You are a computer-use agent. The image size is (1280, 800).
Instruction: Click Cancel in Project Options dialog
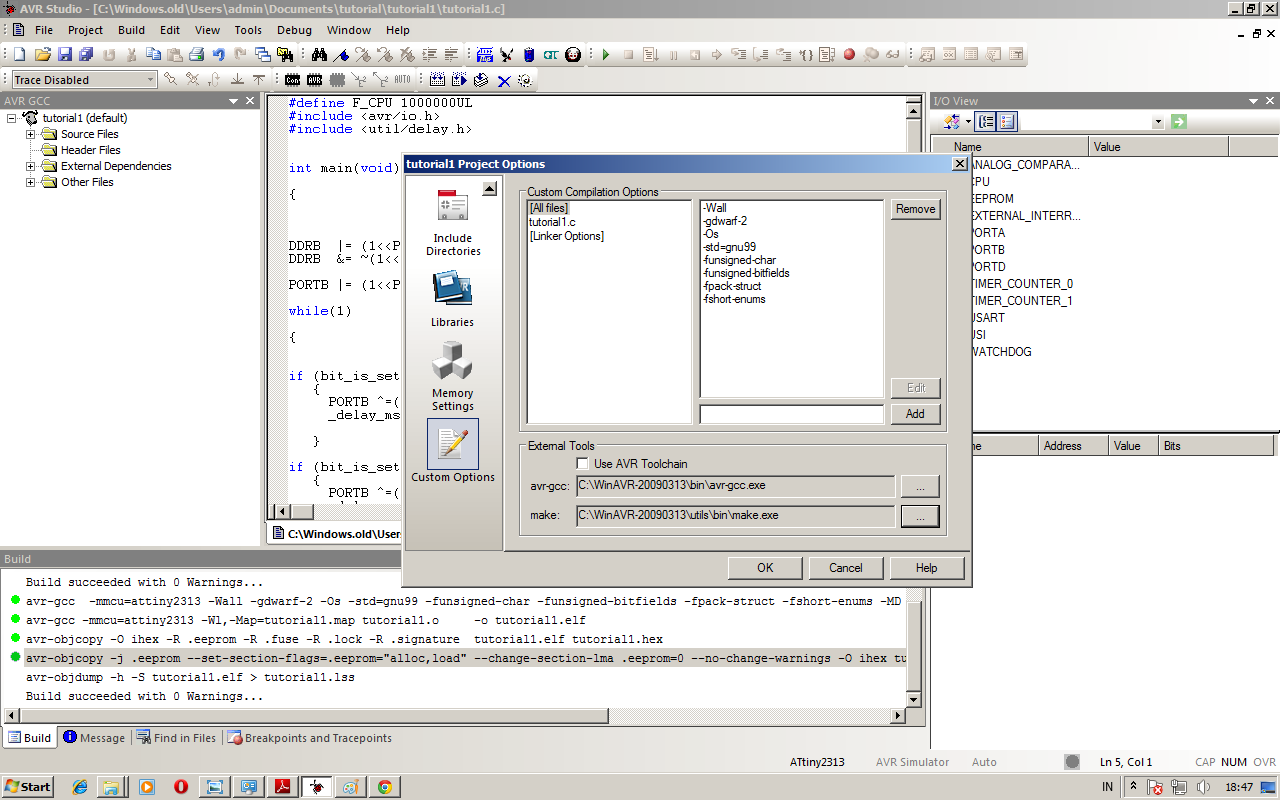(846, 567)
